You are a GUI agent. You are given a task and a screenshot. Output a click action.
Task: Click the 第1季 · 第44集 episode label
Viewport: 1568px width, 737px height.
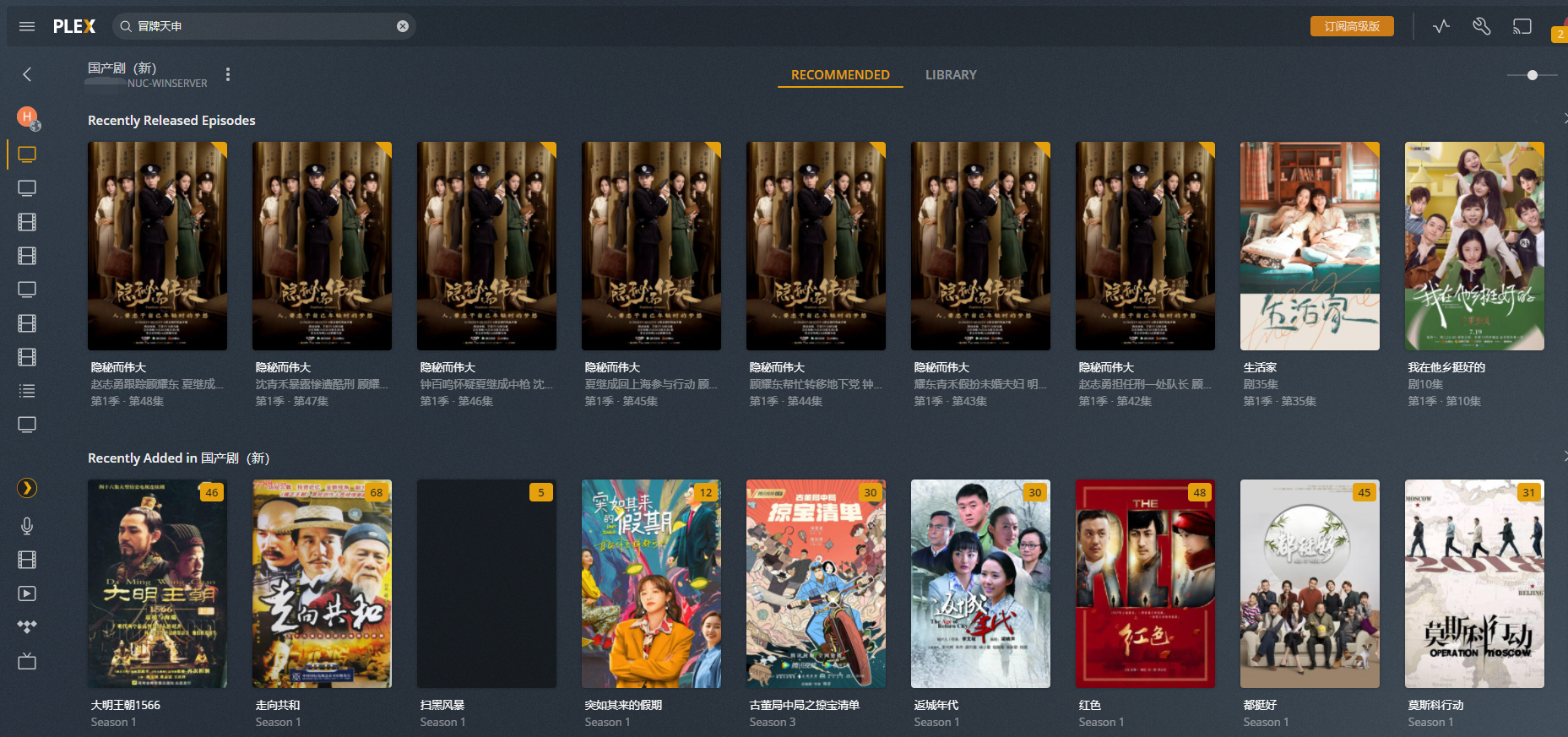(786, 401)
